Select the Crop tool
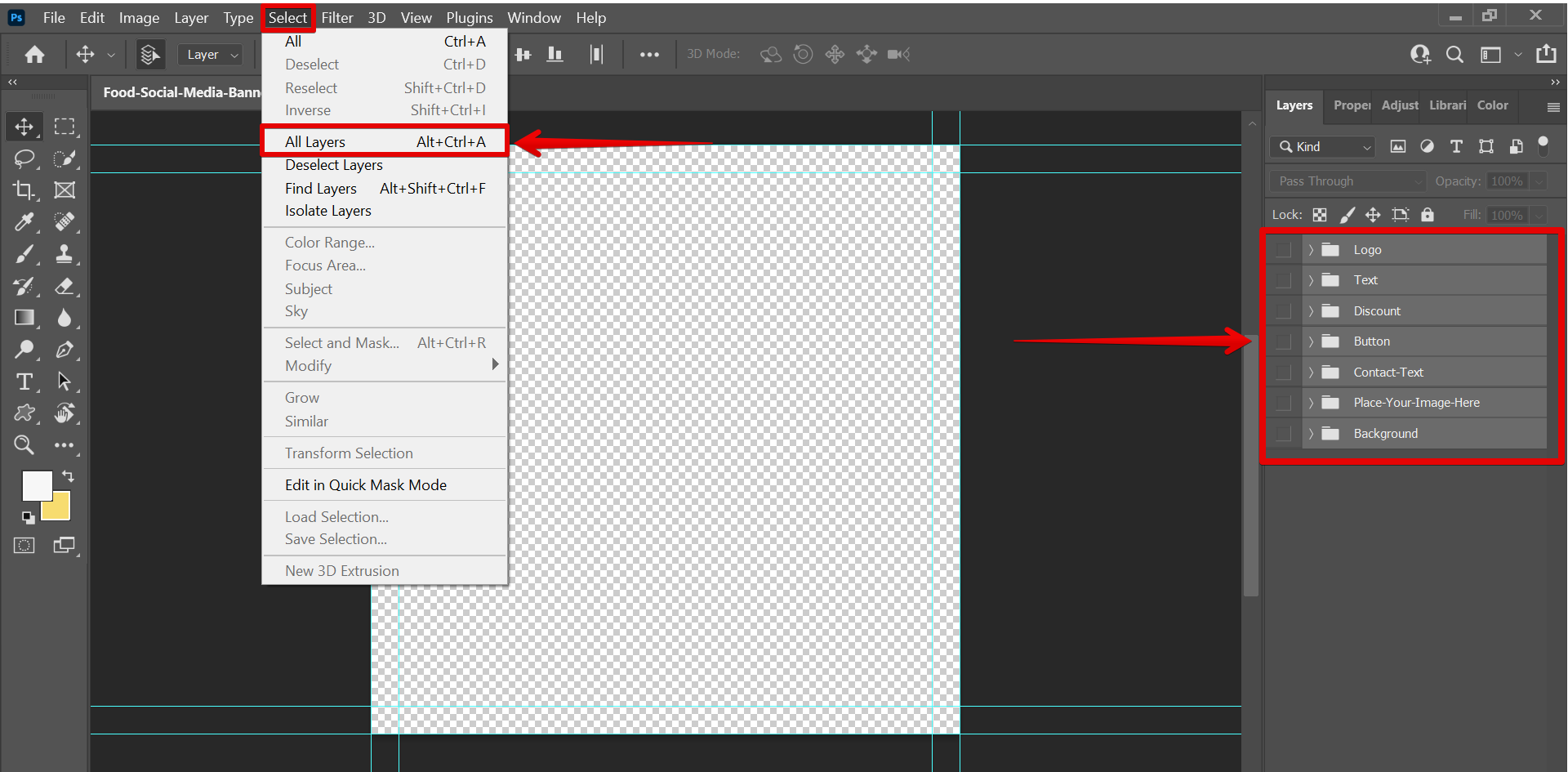Screen dimensions: 1568x772 pos(24,190)
